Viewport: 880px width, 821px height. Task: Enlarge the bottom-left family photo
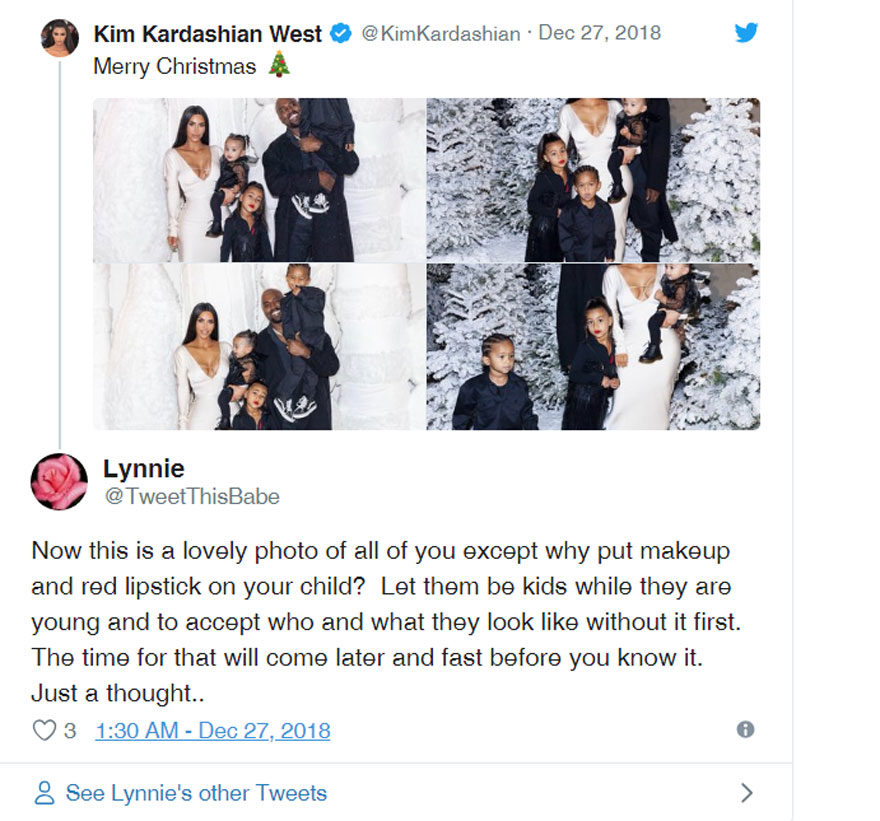[x=259, y=347]
